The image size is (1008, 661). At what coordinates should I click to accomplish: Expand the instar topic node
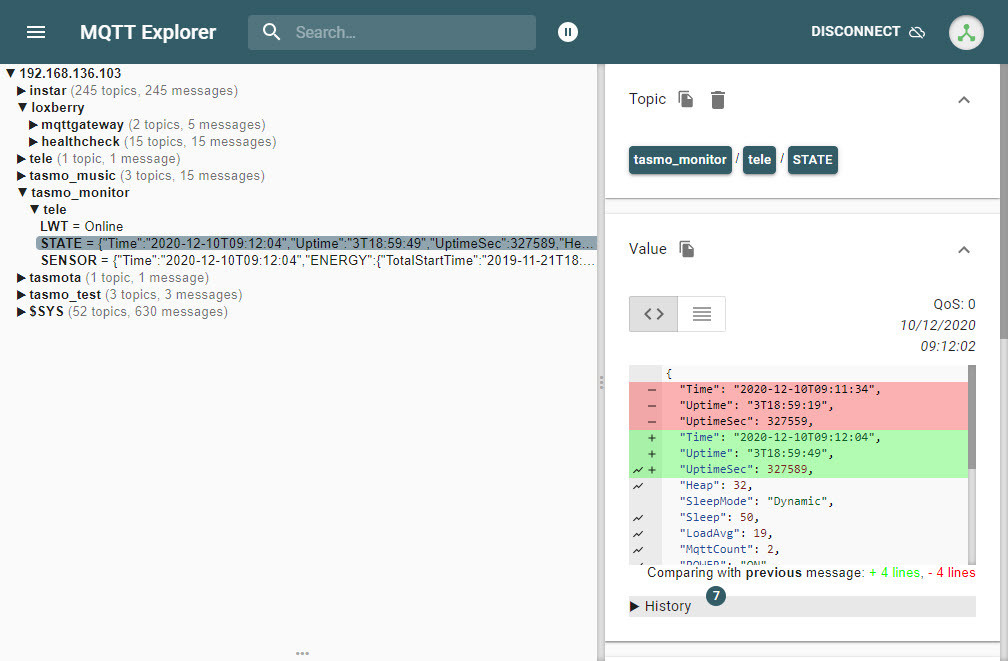click(x=21, y=91)
